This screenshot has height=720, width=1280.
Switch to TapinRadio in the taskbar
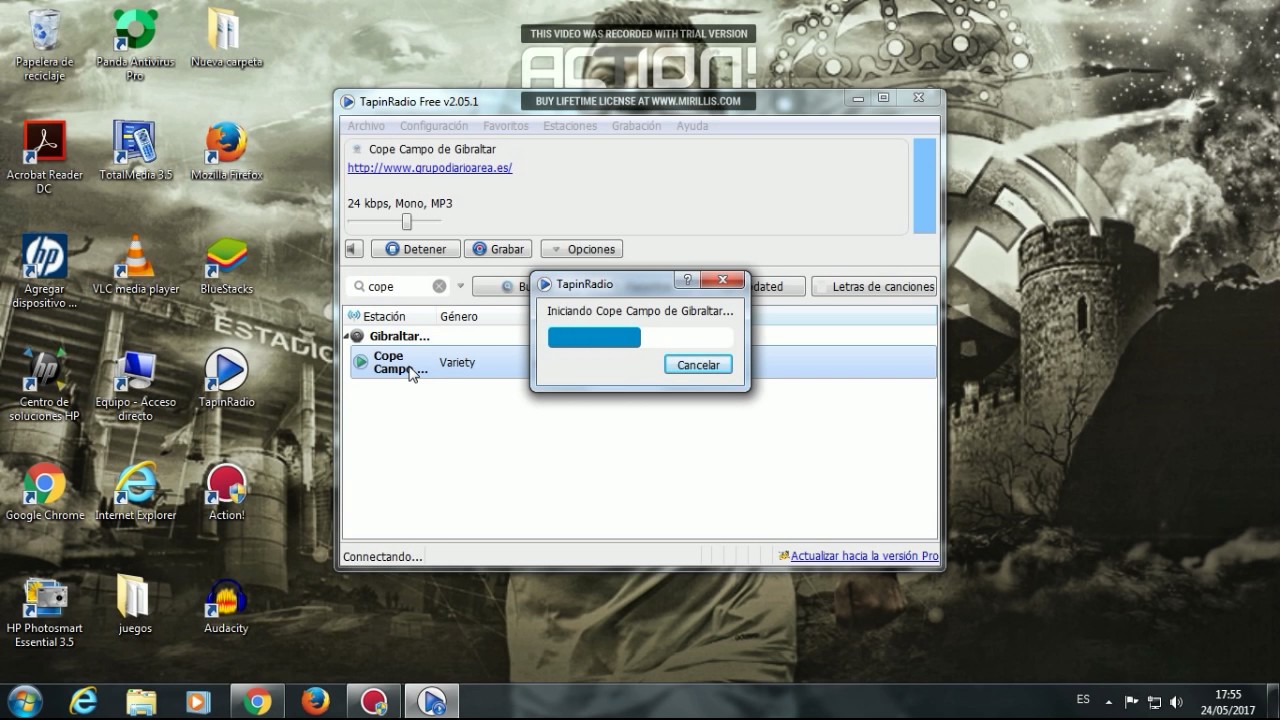432,702
